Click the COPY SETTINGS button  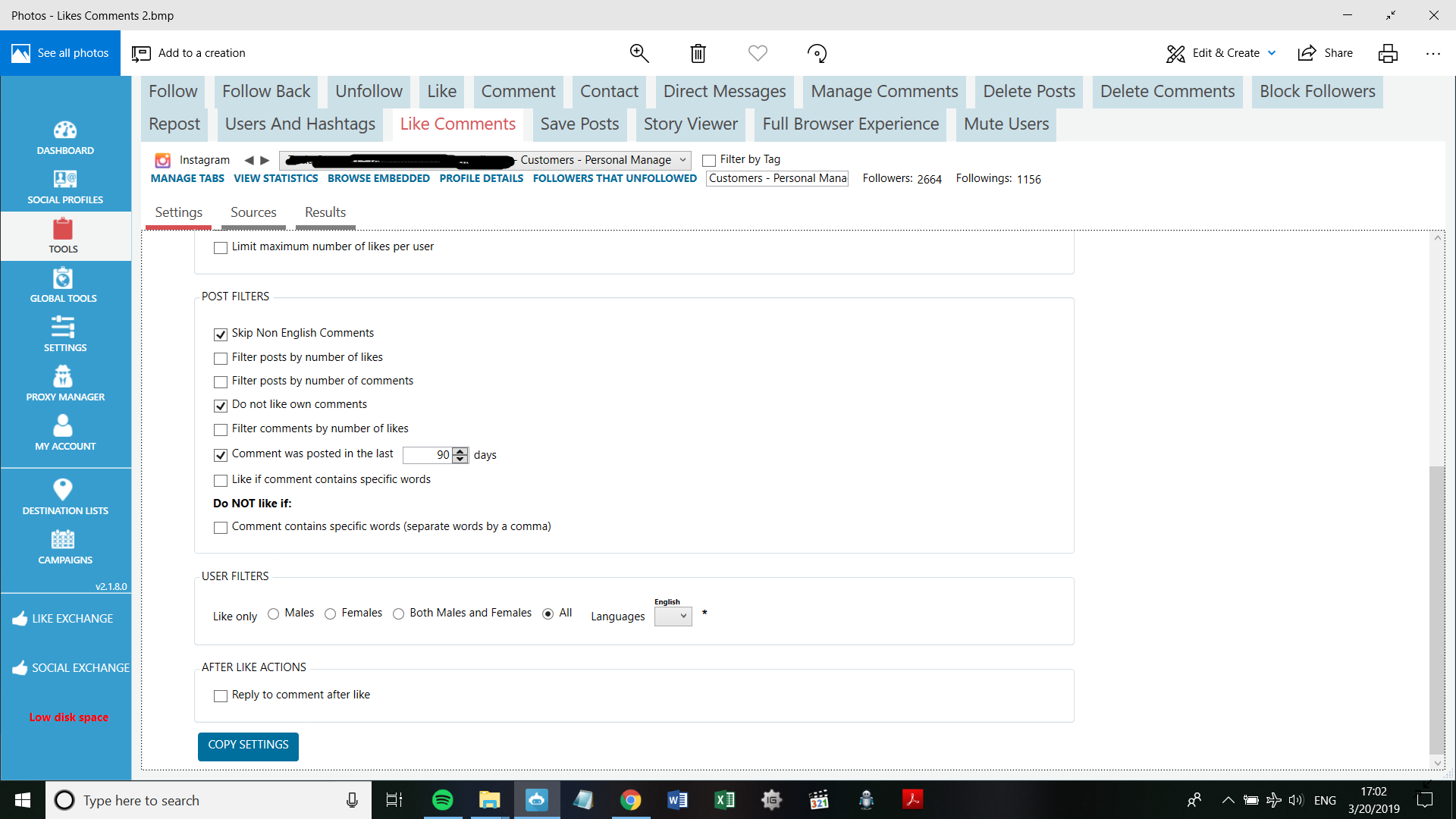(x=248, y=745)
